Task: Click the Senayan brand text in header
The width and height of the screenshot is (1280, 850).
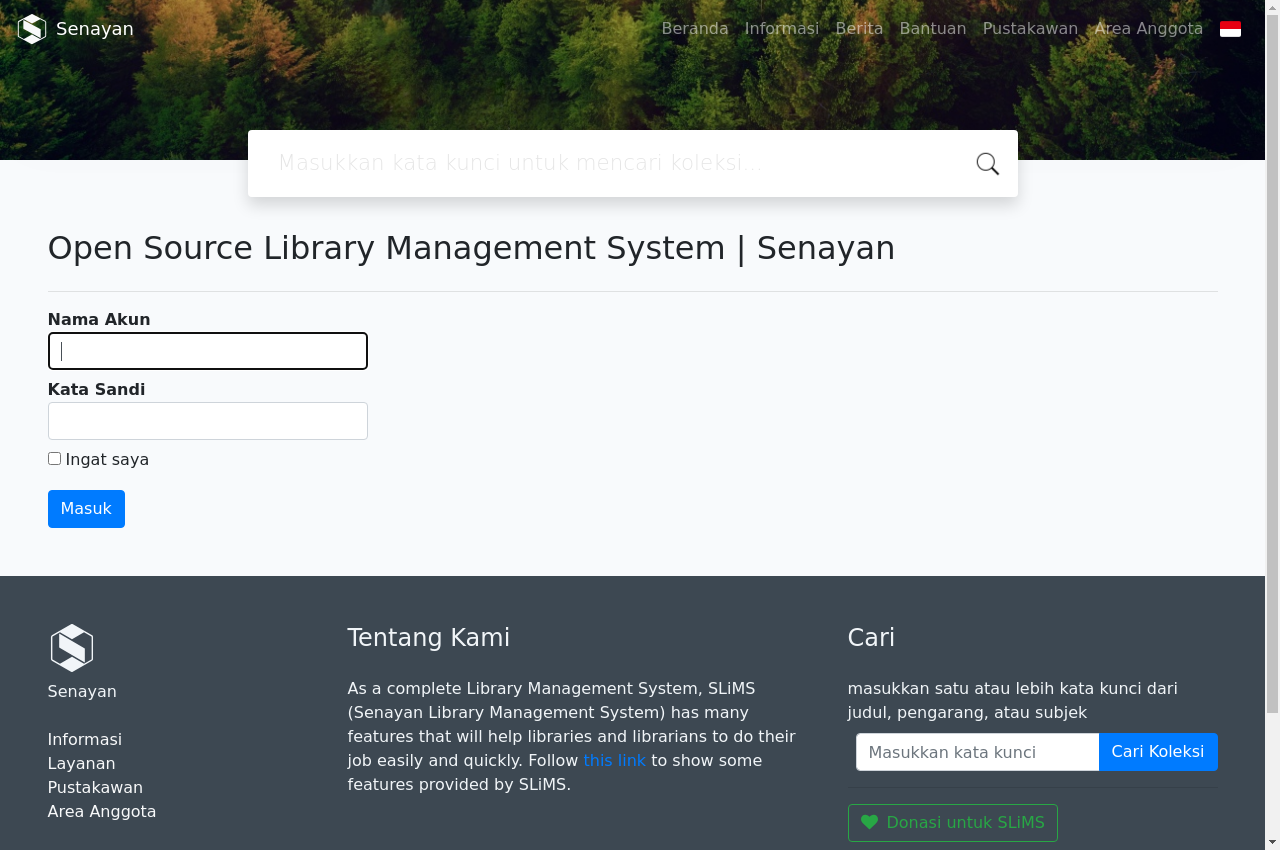Action: click(x=95, y=29)
